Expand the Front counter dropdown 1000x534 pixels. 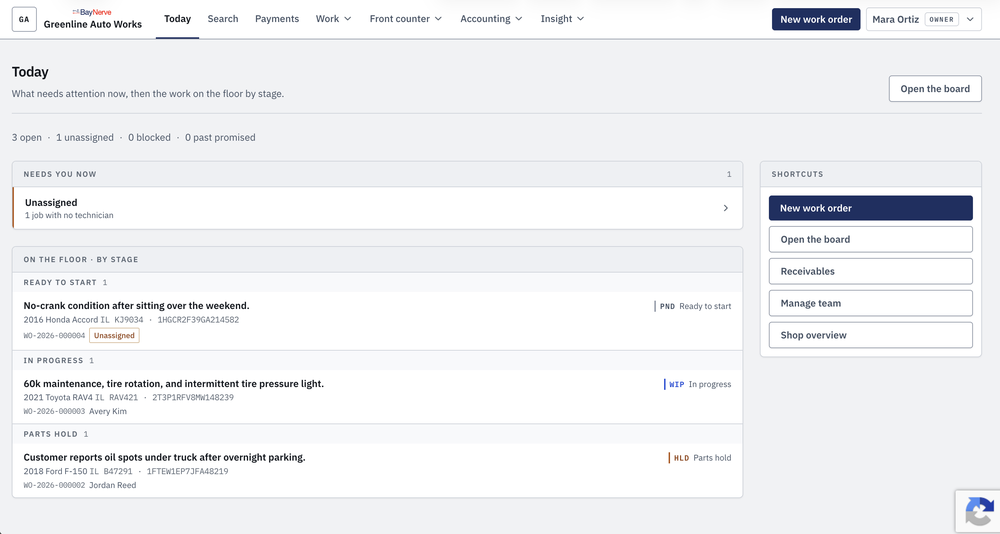point(406,19)
